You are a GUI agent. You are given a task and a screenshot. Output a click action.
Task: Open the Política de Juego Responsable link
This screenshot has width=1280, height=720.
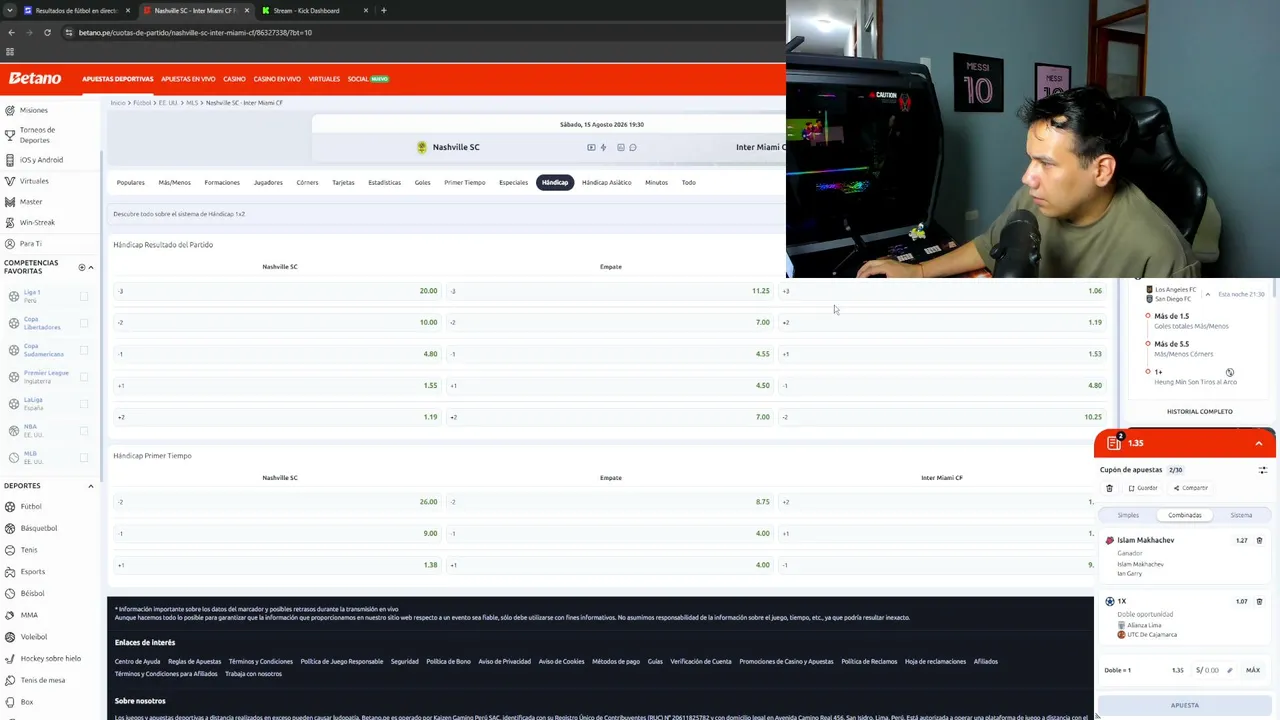click(342, 661)
